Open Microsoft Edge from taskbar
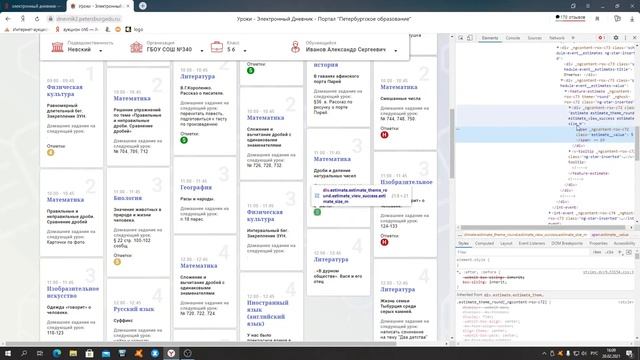This screenshot has width=640, height=360. pos(57,353)
